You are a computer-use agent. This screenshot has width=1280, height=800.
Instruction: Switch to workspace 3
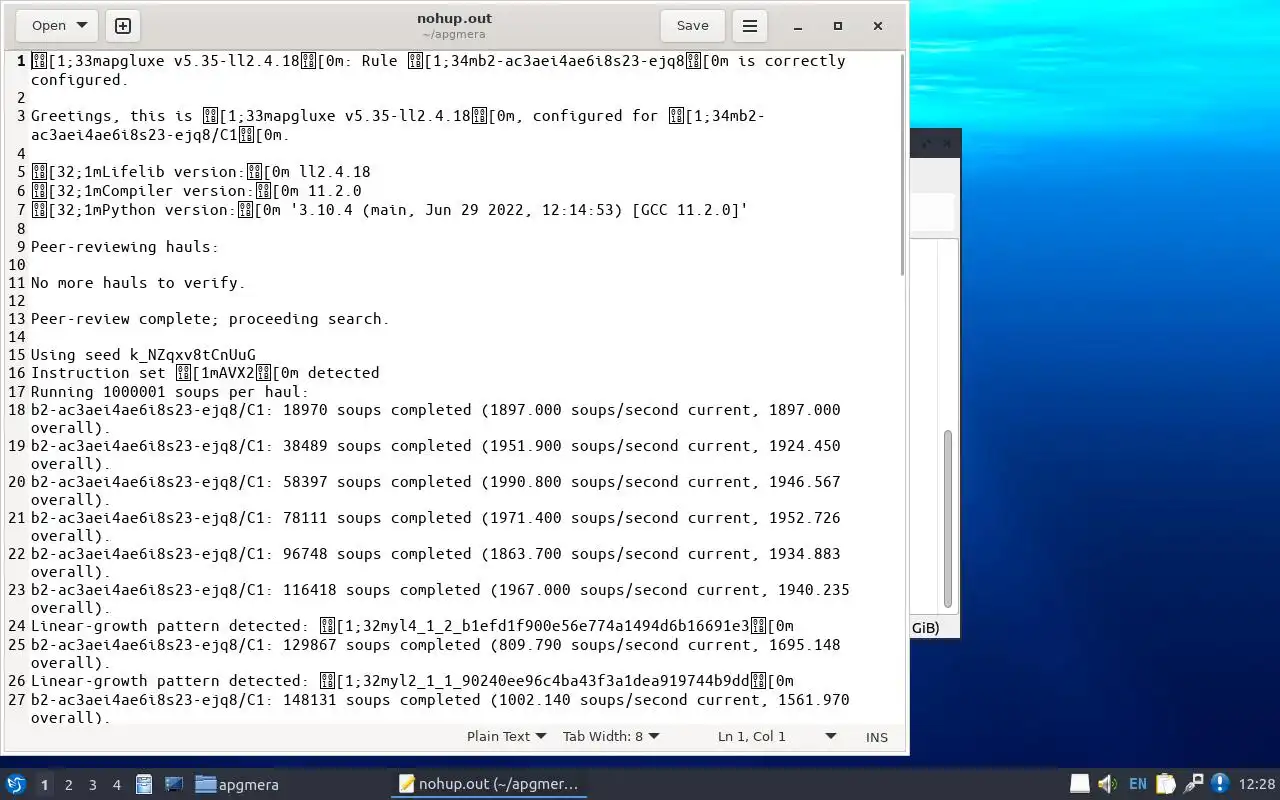[93, 785]
